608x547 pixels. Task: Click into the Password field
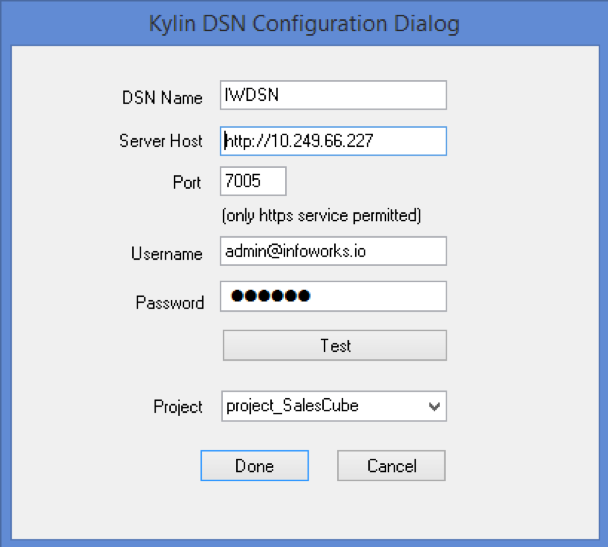pyautogui.click(x=333, y=296)
